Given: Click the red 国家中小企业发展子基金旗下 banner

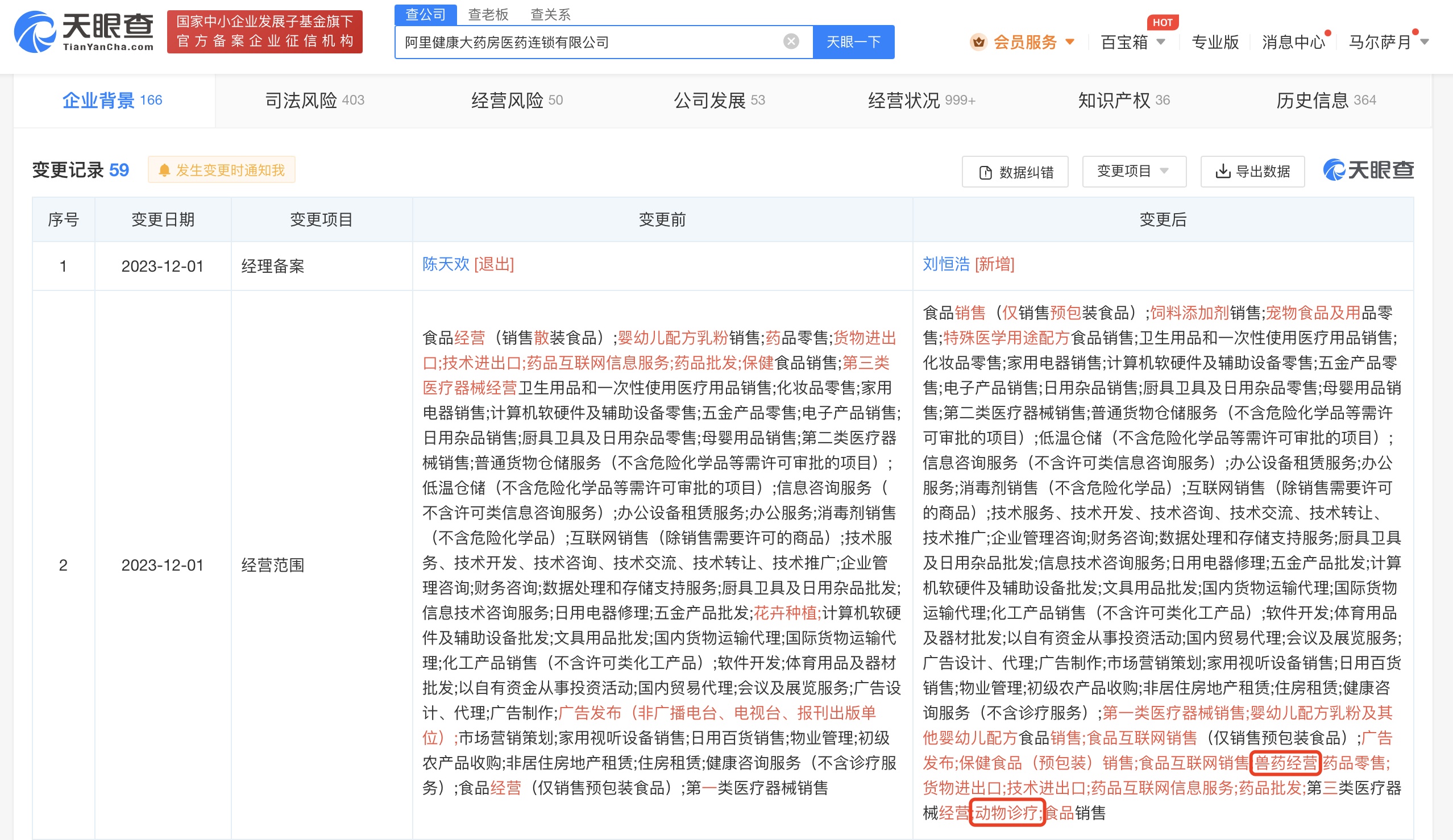Looking at the screenshot, I should (265, 32).
